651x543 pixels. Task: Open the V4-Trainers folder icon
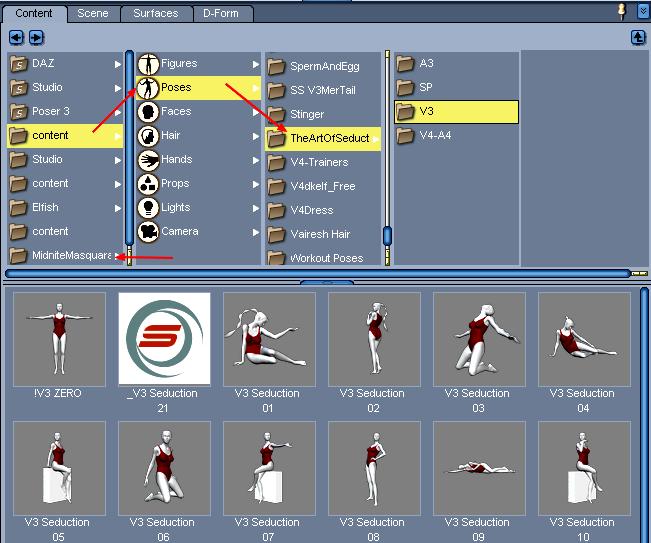tap(276, 163)
